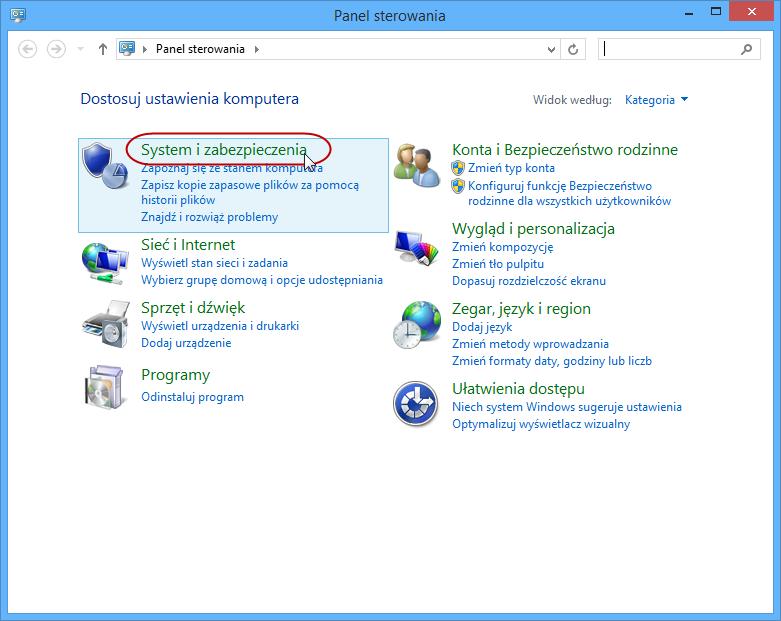Open Sieć i Internet category
The image size is (781, 621).
tap(188, 245)
